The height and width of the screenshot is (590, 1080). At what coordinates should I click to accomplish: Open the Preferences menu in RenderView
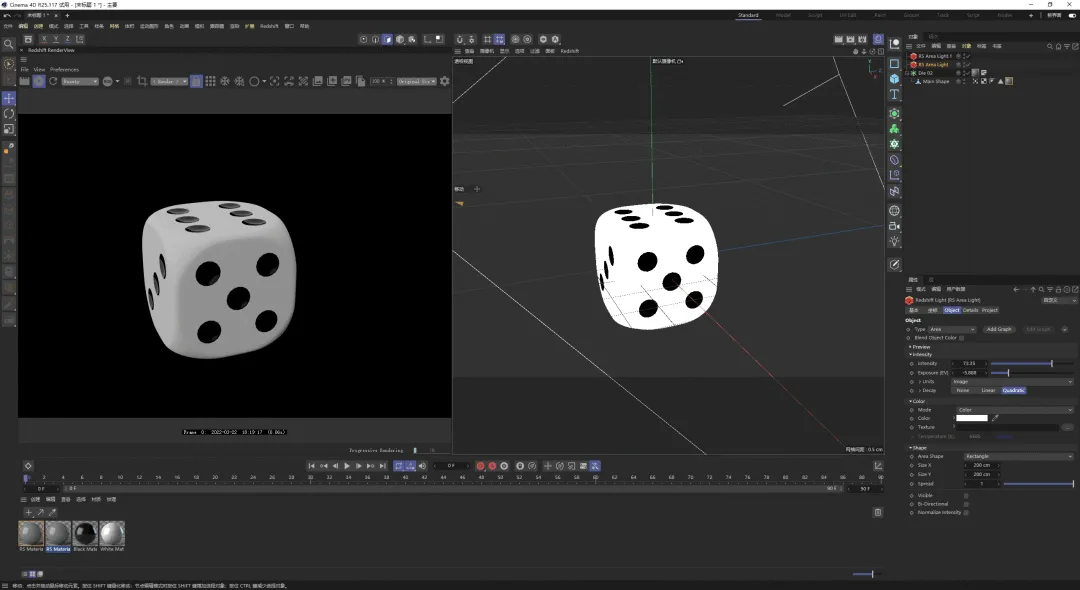click(64, 69)
